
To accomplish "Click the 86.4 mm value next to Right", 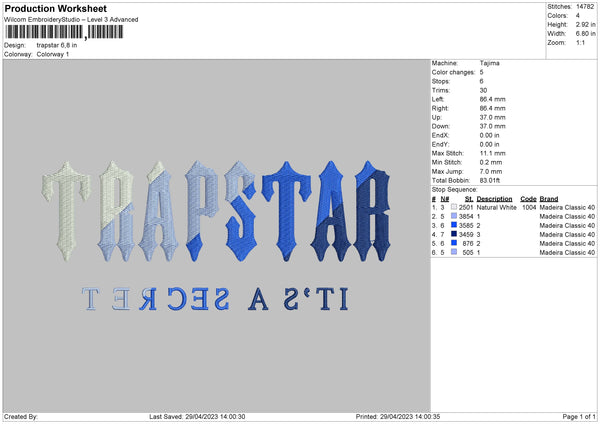I will coord(492,108).
